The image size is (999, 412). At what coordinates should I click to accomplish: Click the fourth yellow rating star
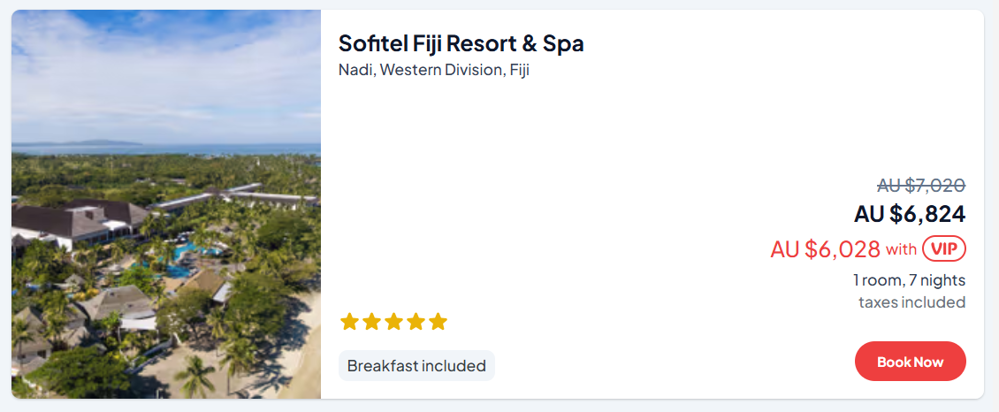point(415,322)
